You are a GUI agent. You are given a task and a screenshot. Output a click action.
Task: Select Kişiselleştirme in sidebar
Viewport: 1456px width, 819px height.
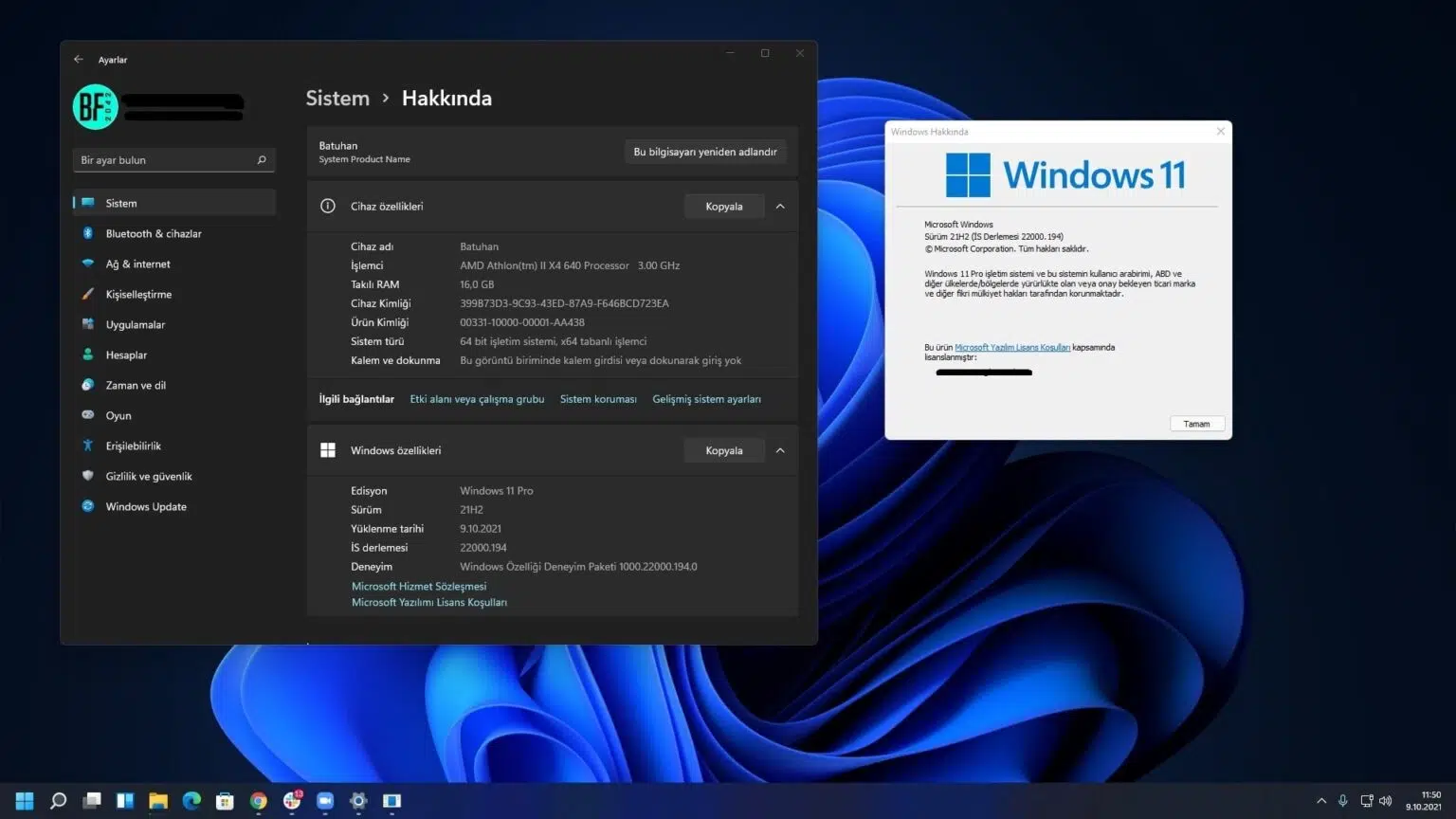click(173, 294)
